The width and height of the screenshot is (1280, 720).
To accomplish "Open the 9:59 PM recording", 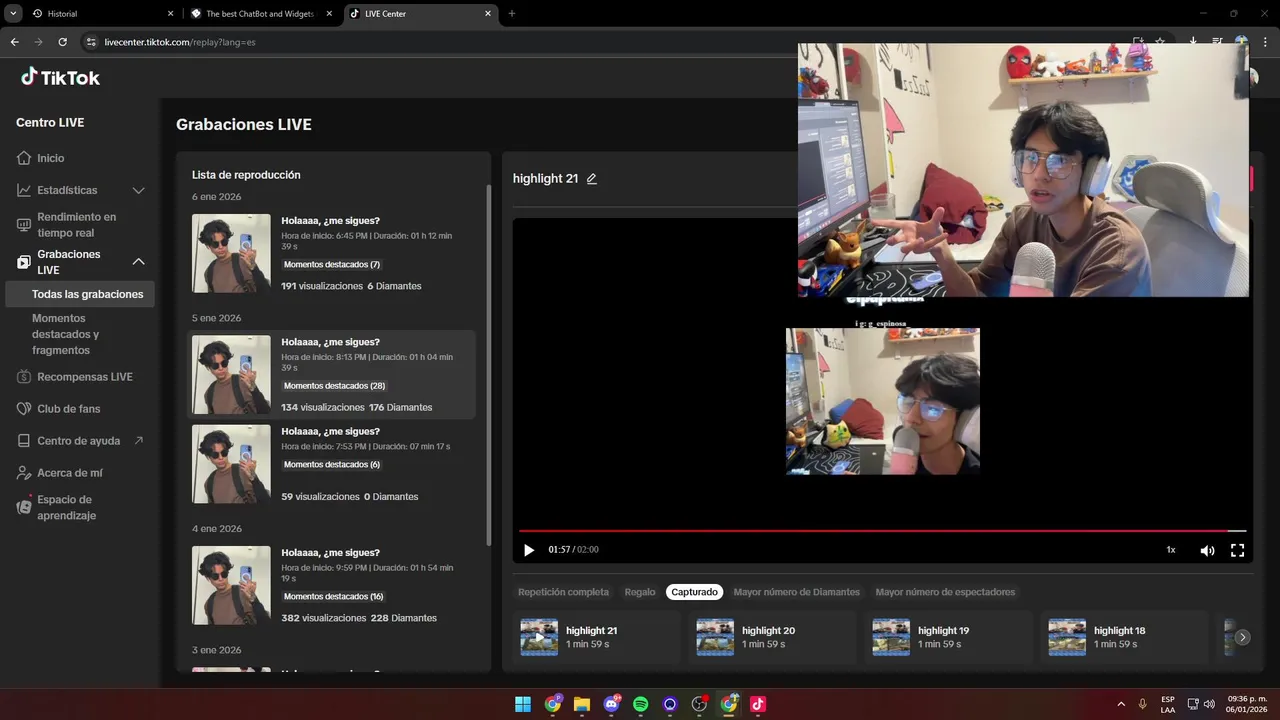I will click(x=331, y=585).
